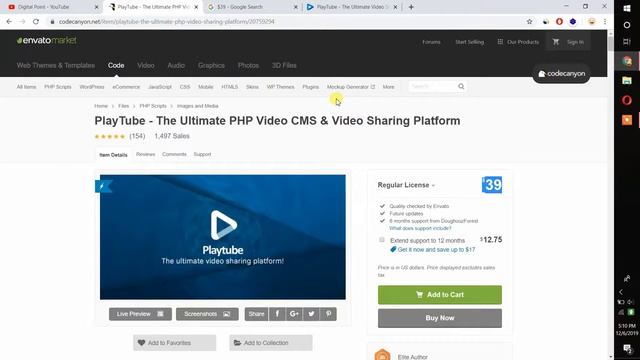Viewport: 640px width, 360px height.
Task: Click the site search input field
Action: click(433, 87)
